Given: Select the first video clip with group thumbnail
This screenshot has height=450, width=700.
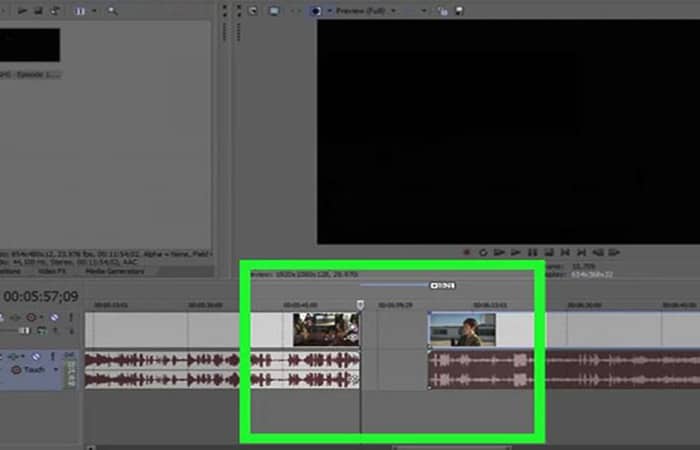Looking at the screenshot, I should (x=222, y=329).
